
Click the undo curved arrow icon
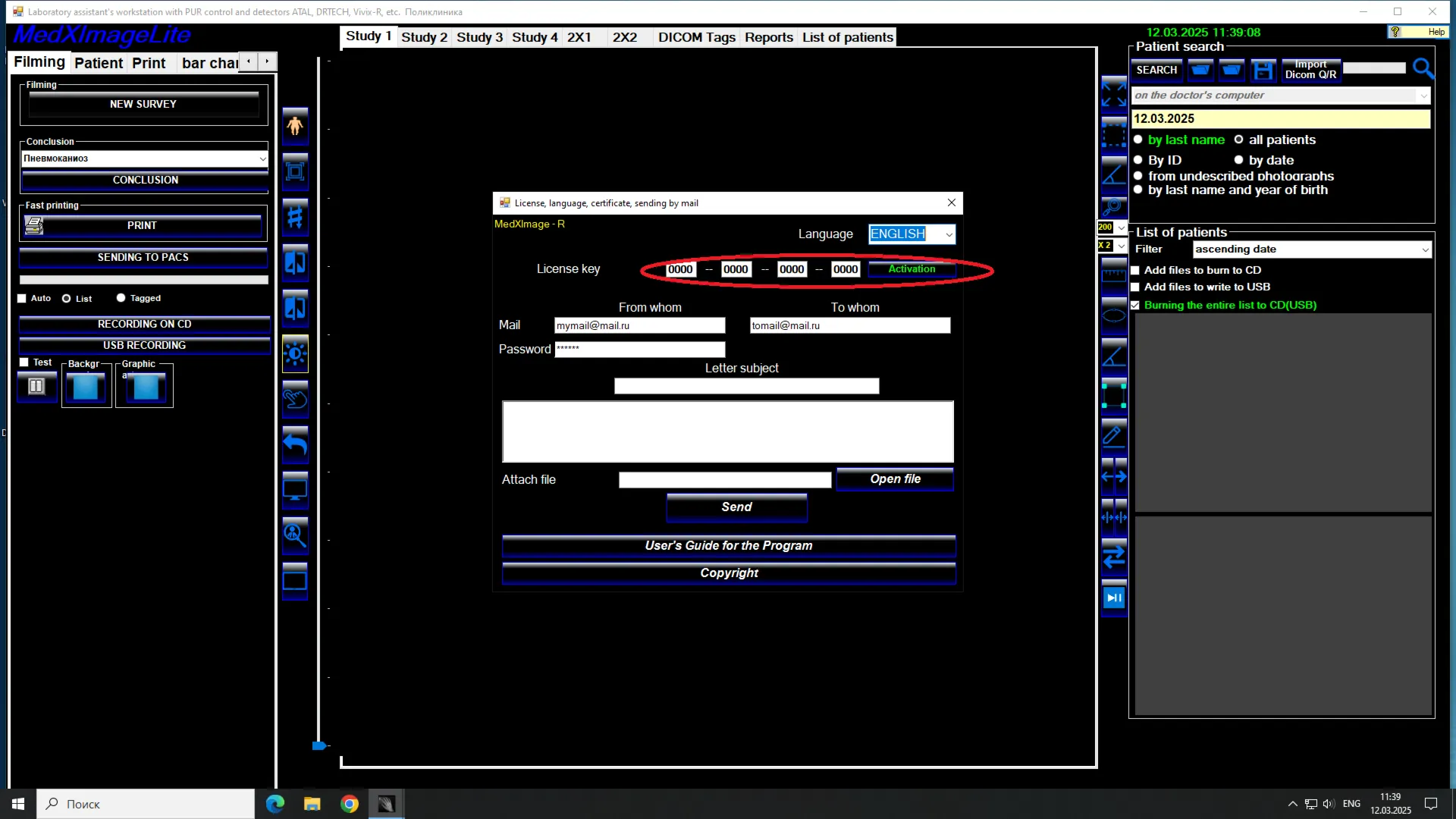pos(295,445)
